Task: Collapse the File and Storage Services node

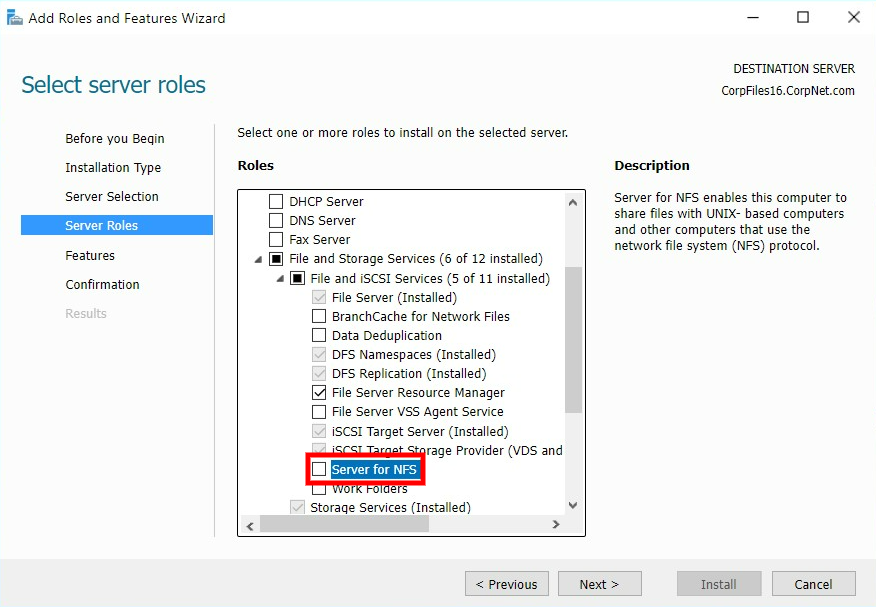Action: point(257,258)
